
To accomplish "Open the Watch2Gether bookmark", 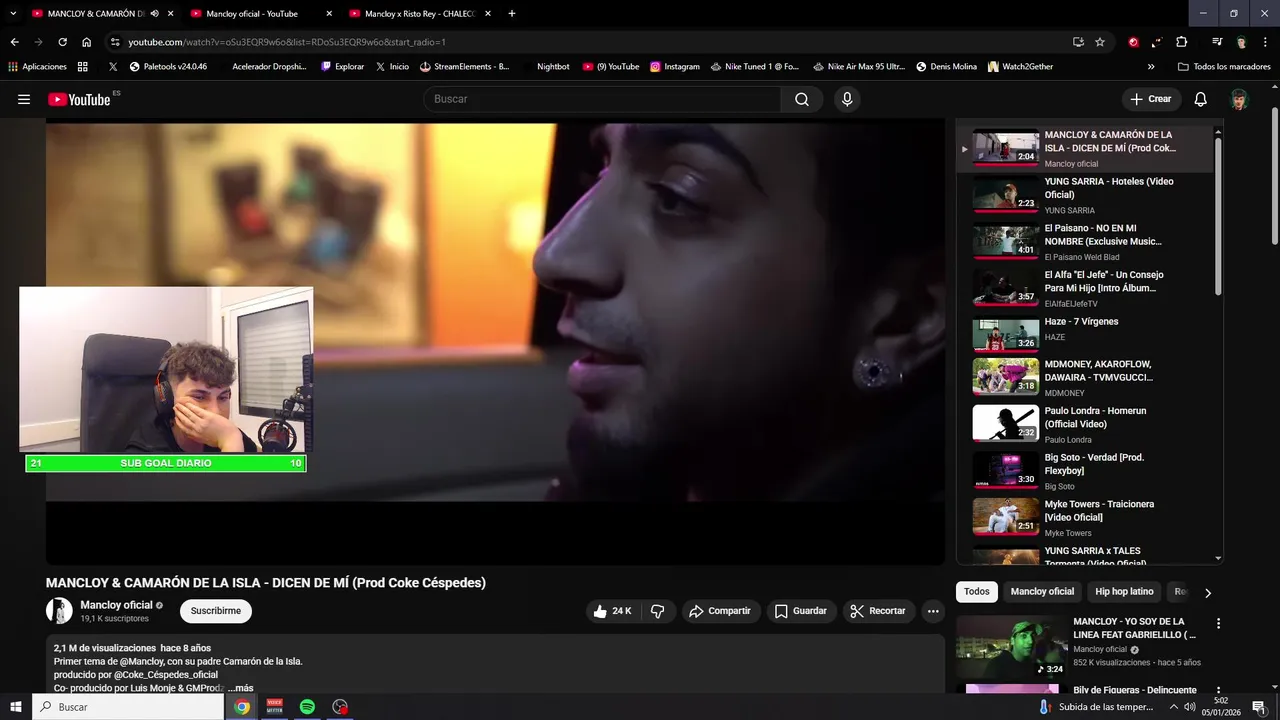I will [1020, 67].
